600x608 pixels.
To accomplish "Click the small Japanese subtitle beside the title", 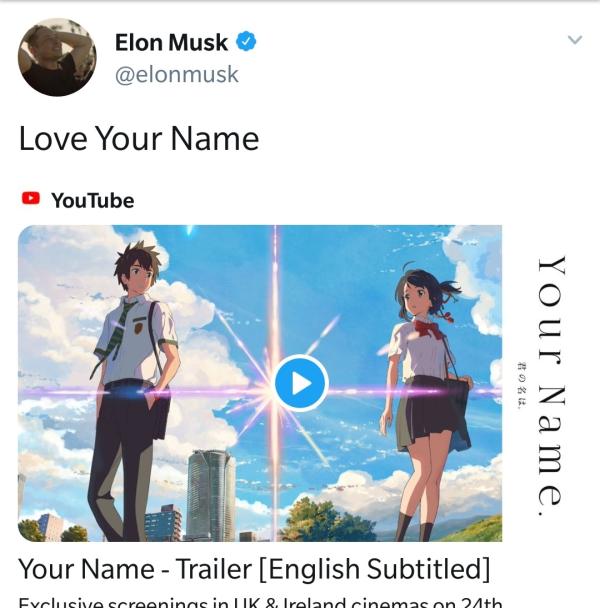I will point(522,385).
